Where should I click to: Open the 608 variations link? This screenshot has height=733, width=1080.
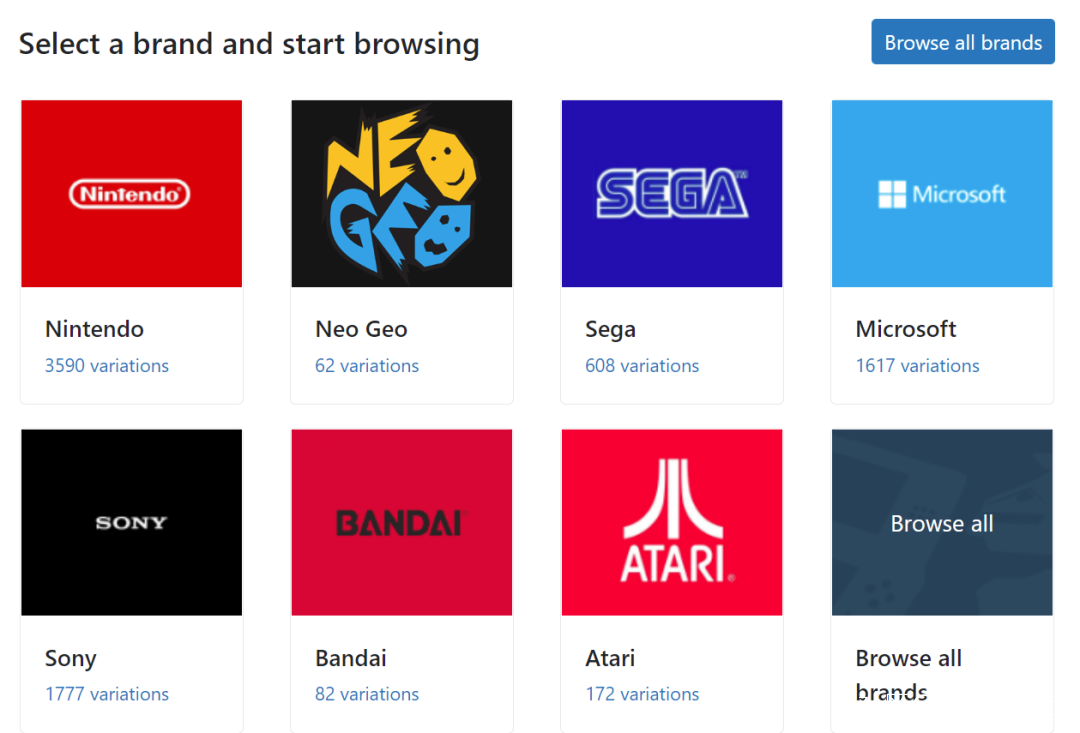[x=642, y=366]
